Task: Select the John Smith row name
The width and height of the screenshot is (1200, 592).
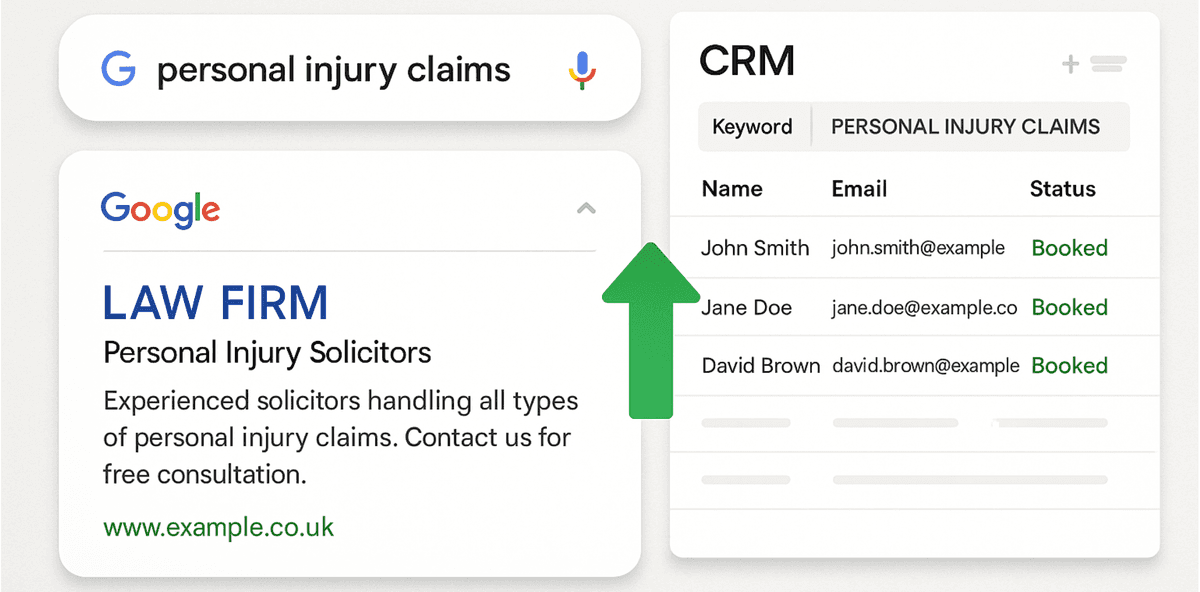Action: [755, 248]
